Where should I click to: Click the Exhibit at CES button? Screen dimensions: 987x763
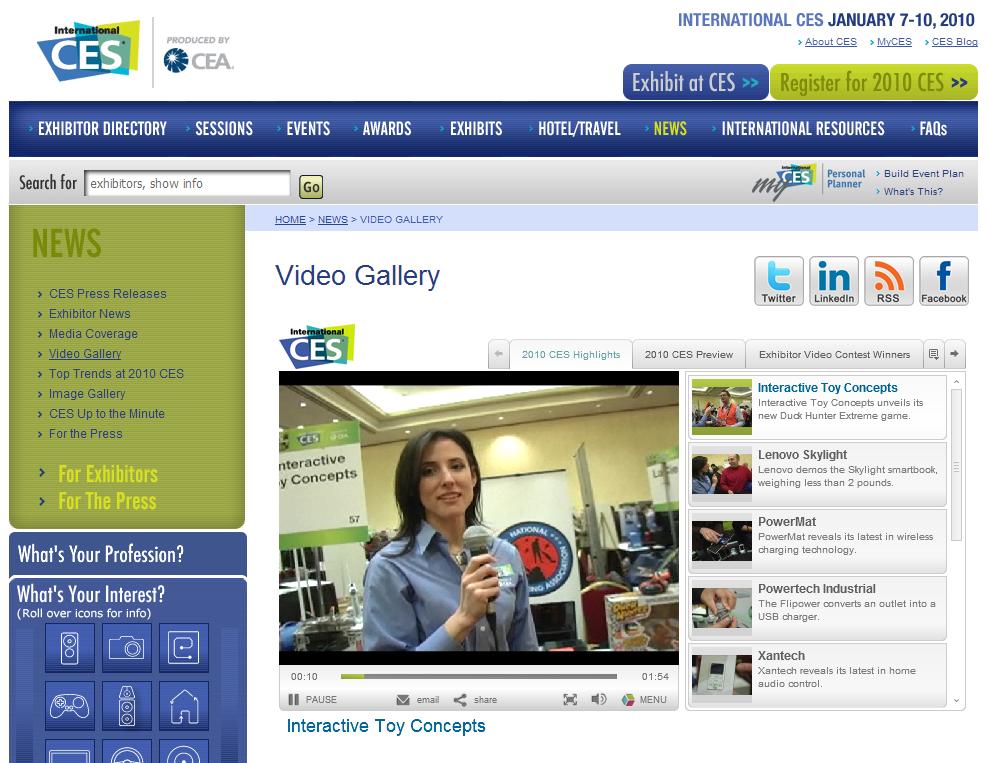point(696,82)
